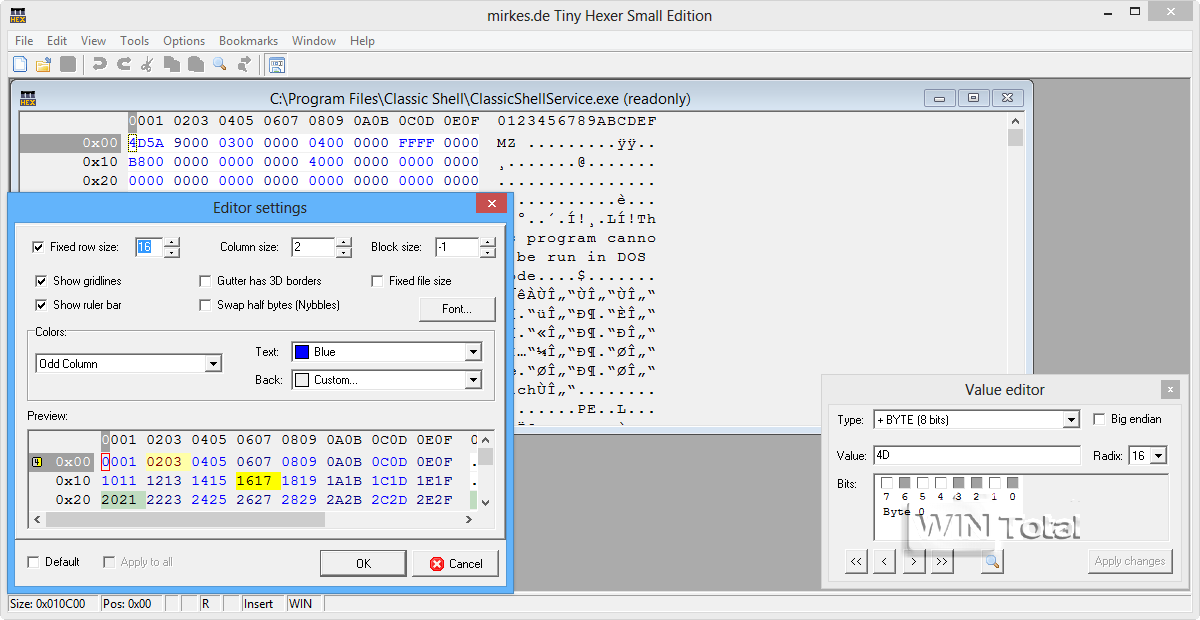The width and height of the screenshot is (1200, 620).
Task: Close the Editor settings dialog
Action: pyautogui.click(x=490, y=204)
